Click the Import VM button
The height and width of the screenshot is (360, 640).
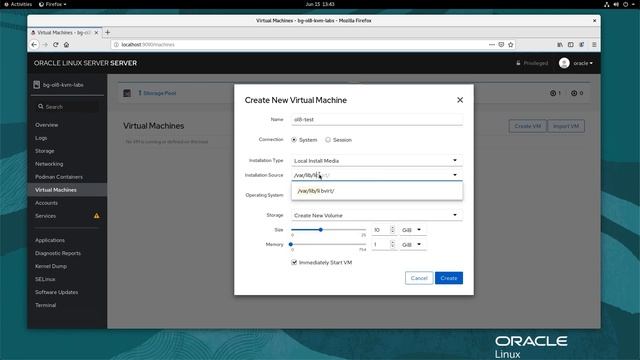tap(566, 126)
